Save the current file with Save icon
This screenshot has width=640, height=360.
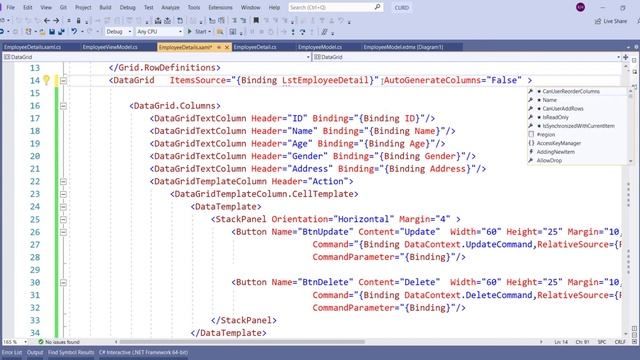click(52, 31)
